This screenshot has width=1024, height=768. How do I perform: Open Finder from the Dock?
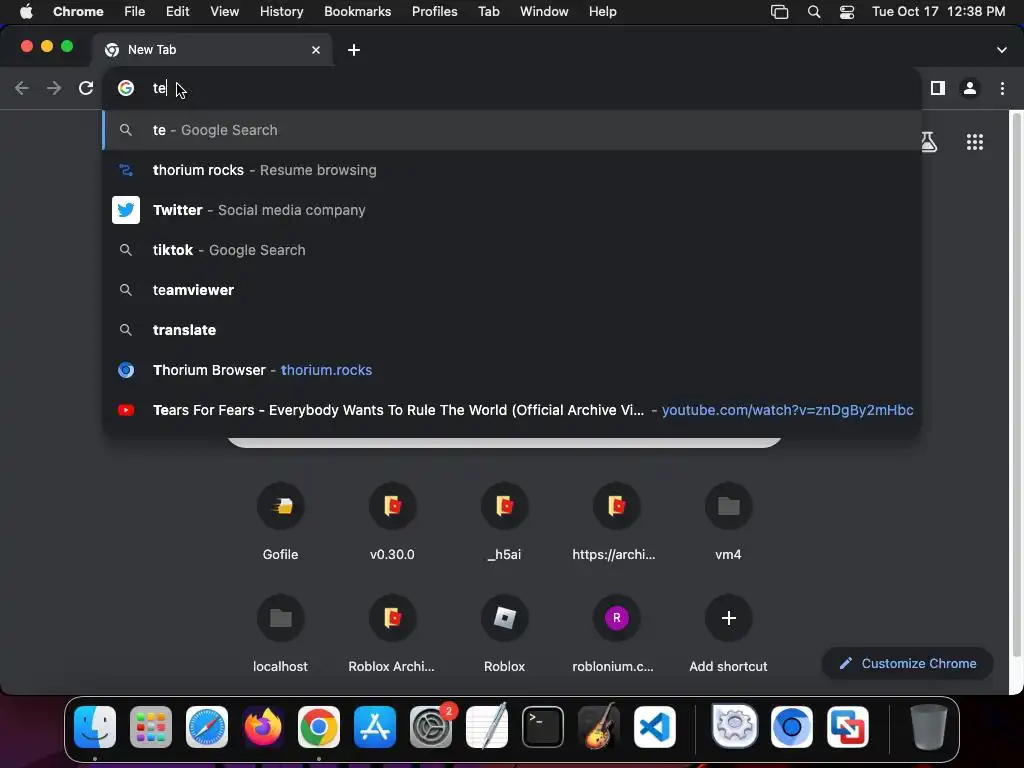click(95, 727)
